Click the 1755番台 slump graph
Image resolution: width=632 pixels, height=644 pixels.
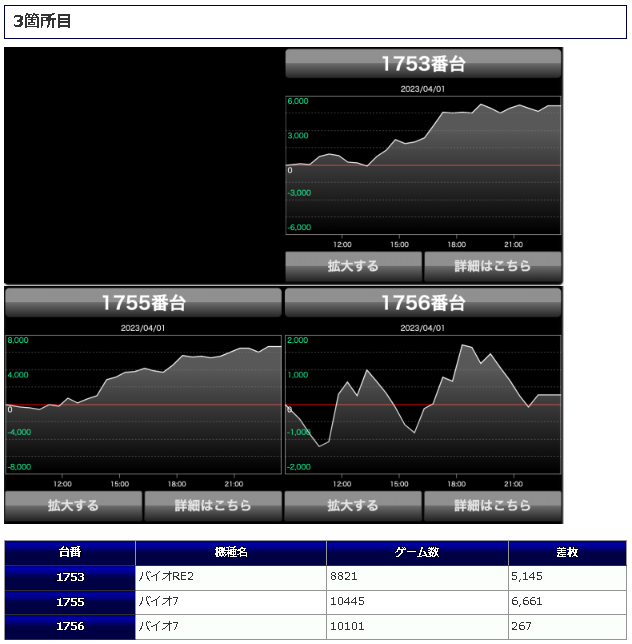(143, 405)
